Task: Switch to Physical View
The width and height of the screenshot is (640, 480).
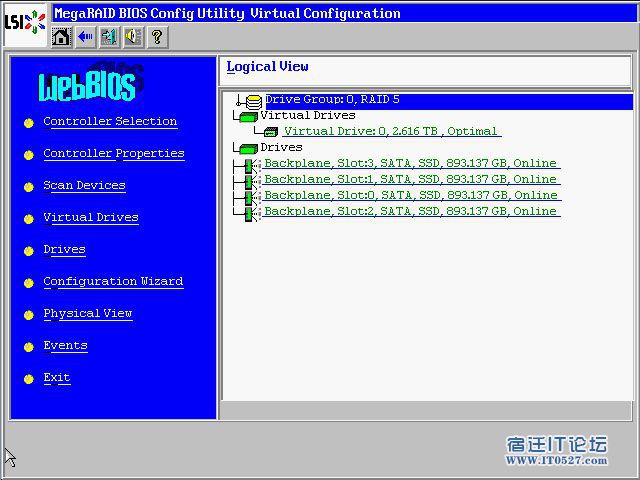Action: (x=88, y=313)
